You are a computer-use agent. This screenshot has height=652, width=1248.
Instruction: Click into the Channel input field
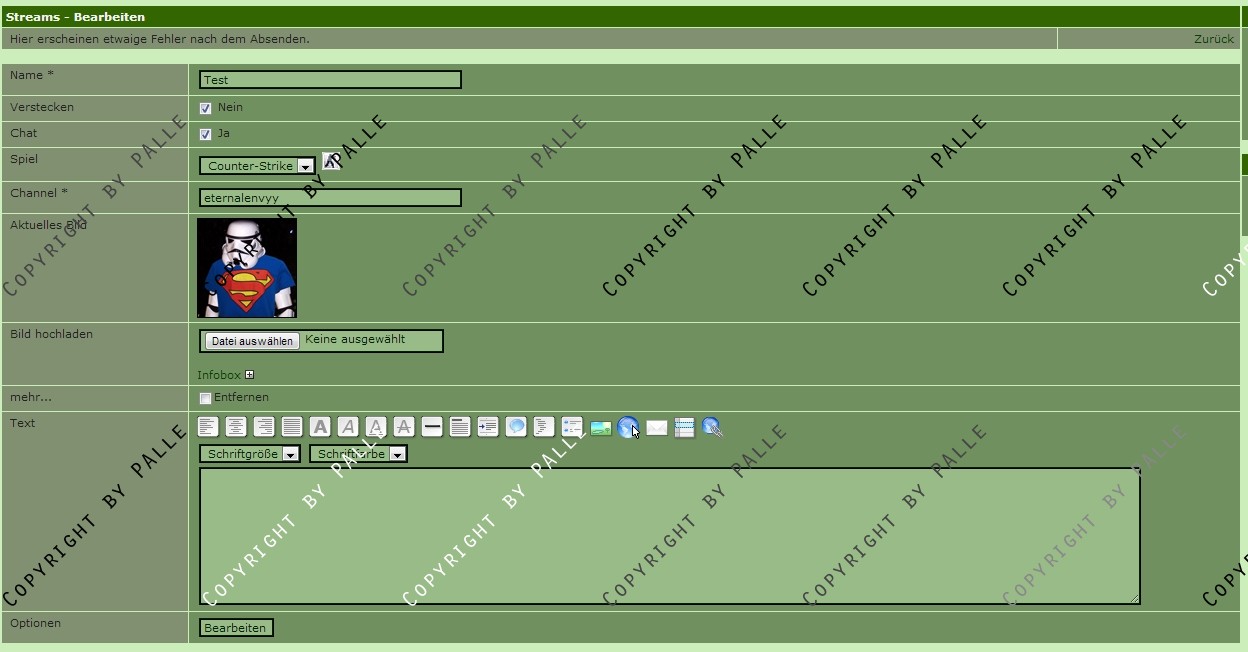pyautogui.click(x=330, y=198)
